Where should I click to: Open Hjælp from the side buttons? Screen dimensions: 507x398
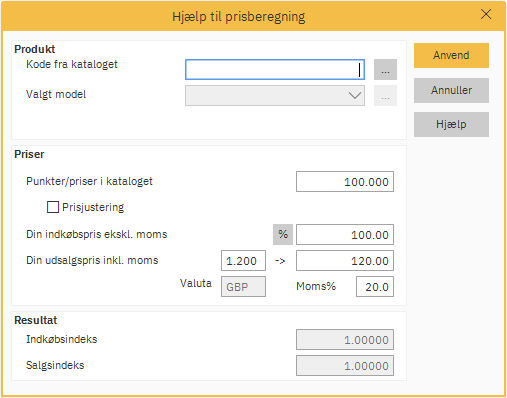point(451,124)
